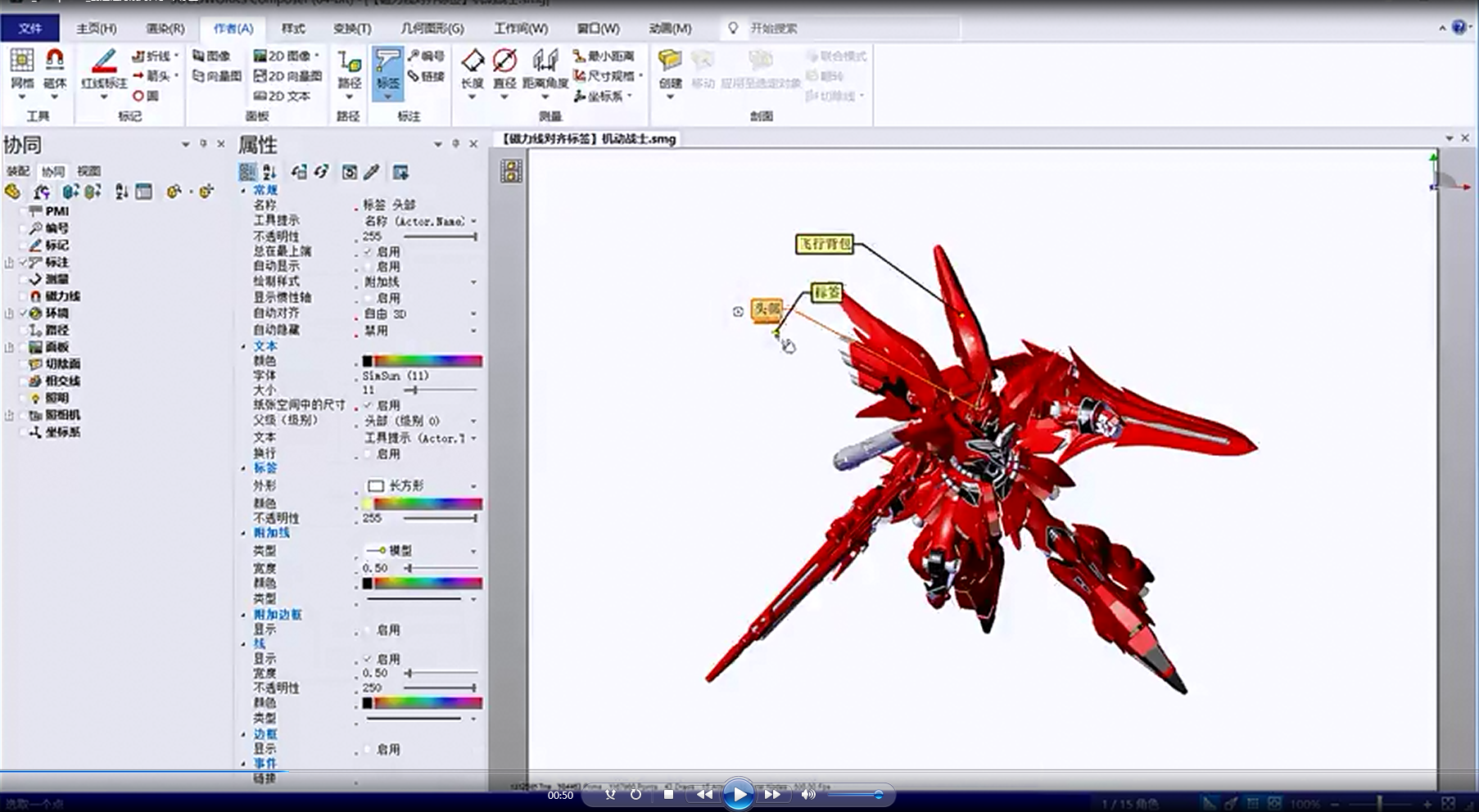Switch to the 装配 panel tab

(x=18, y=171)
